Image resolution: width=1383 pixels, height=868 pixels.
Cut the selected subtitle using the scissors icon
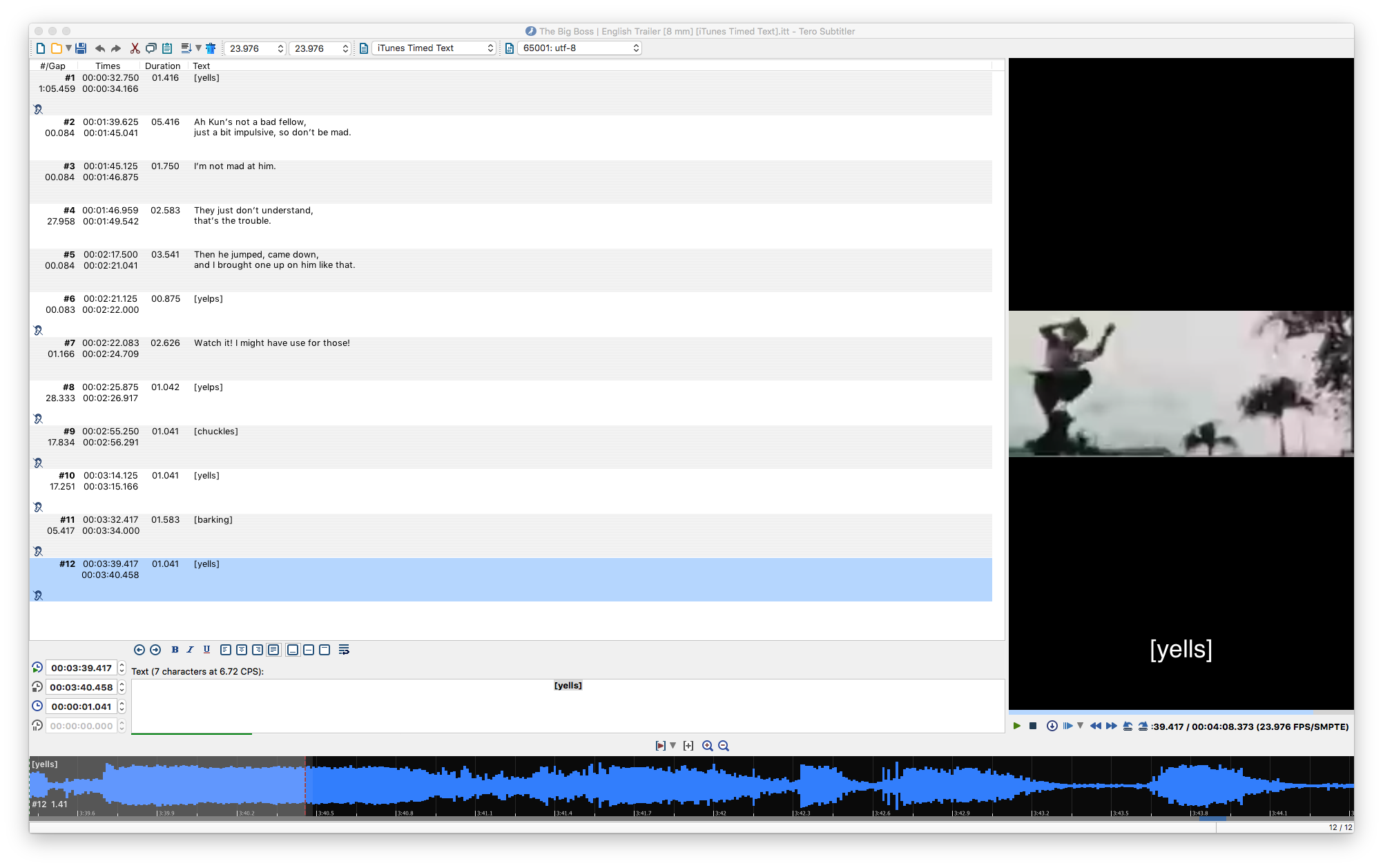pyautogui.click(x=135, y=48)
